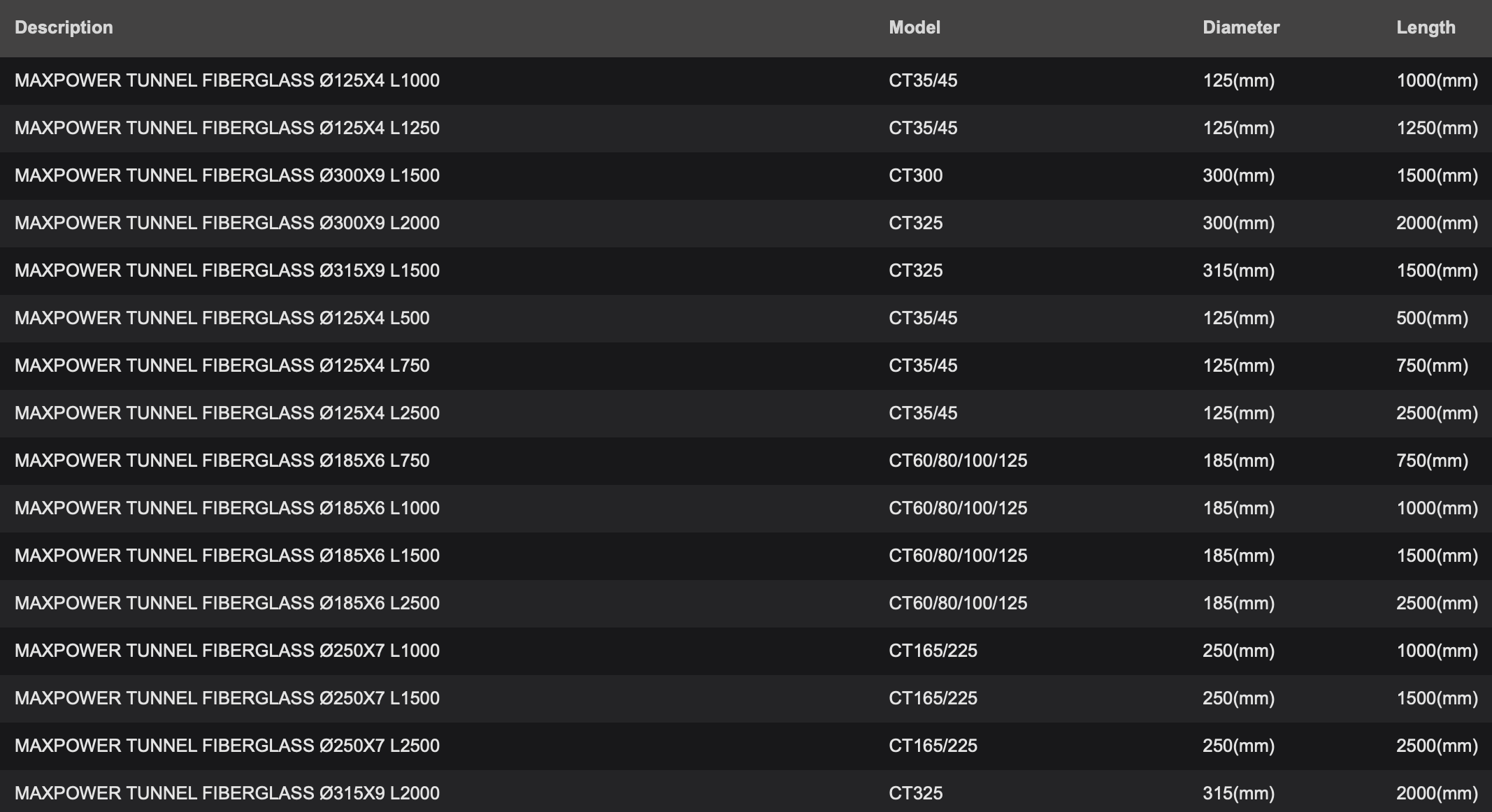Click model 'CT165/225' in the Ø250X7 L1000 row
1492x812 pixels.
pos(933,651)
